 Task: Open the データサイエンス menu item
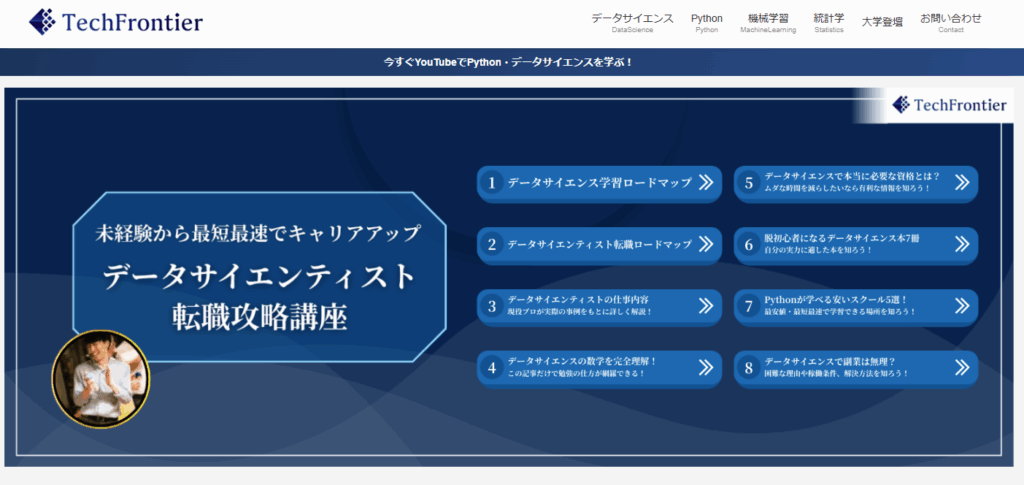click(632, 22)
